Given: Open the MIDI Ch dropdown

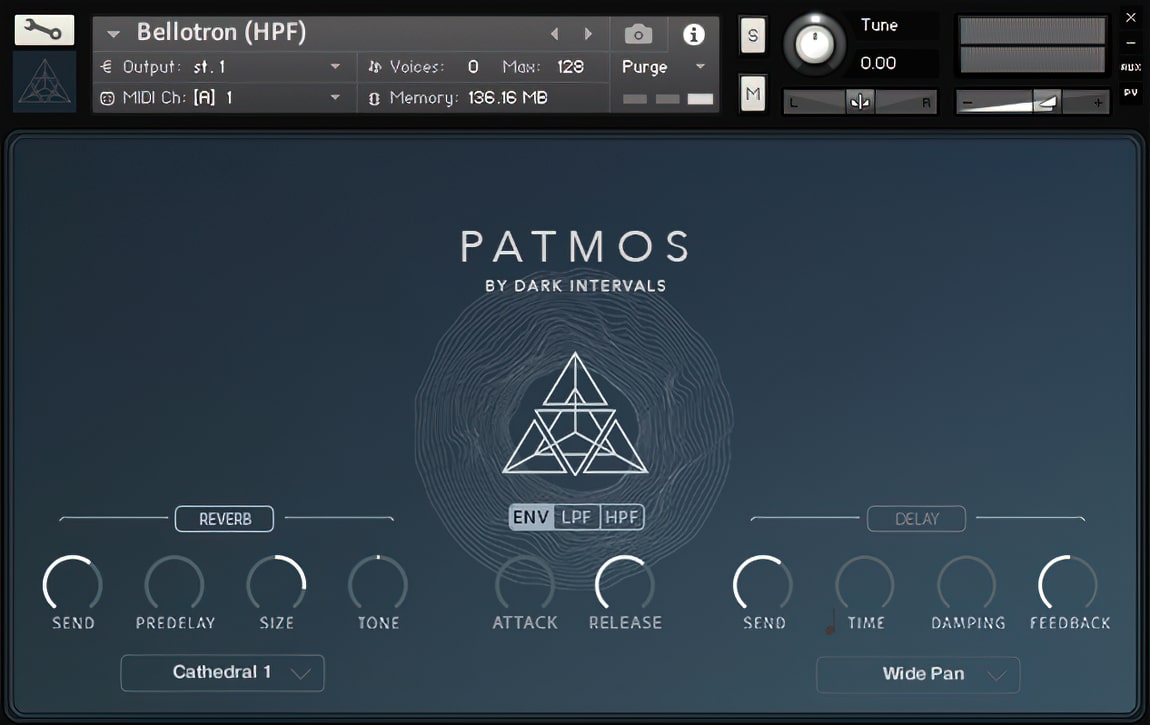Looking at the screenshot, I should point(335,97).
